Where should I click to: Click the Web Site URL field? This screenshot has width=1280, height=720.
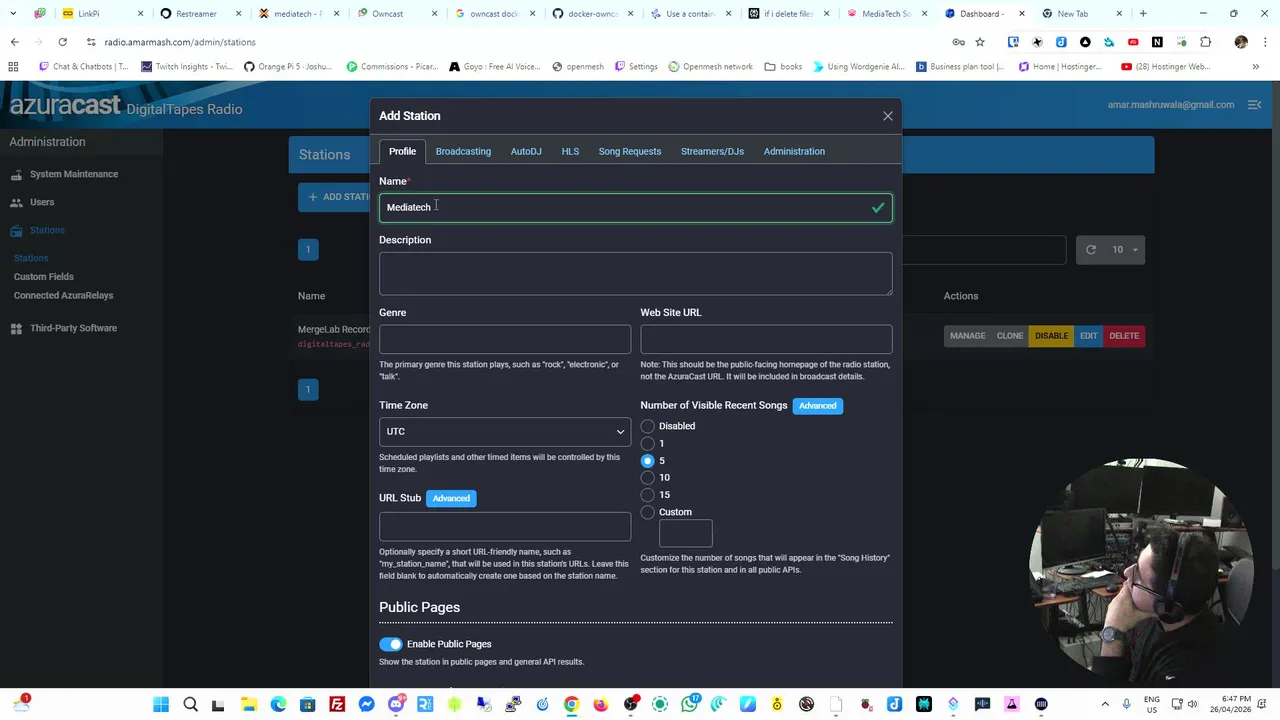click(766, 339)
